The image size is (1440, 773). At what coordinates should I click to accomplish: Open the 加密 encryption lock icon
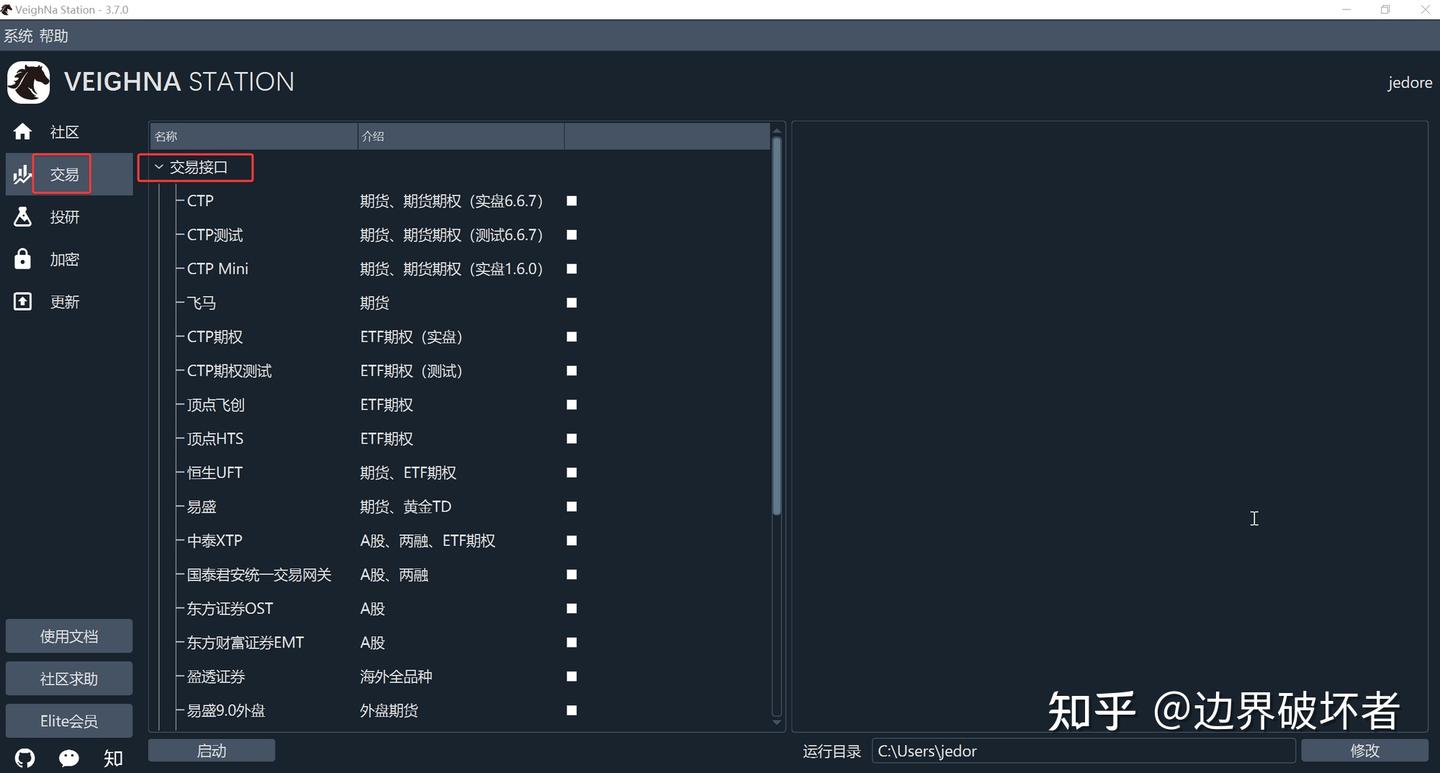[22, 258]
